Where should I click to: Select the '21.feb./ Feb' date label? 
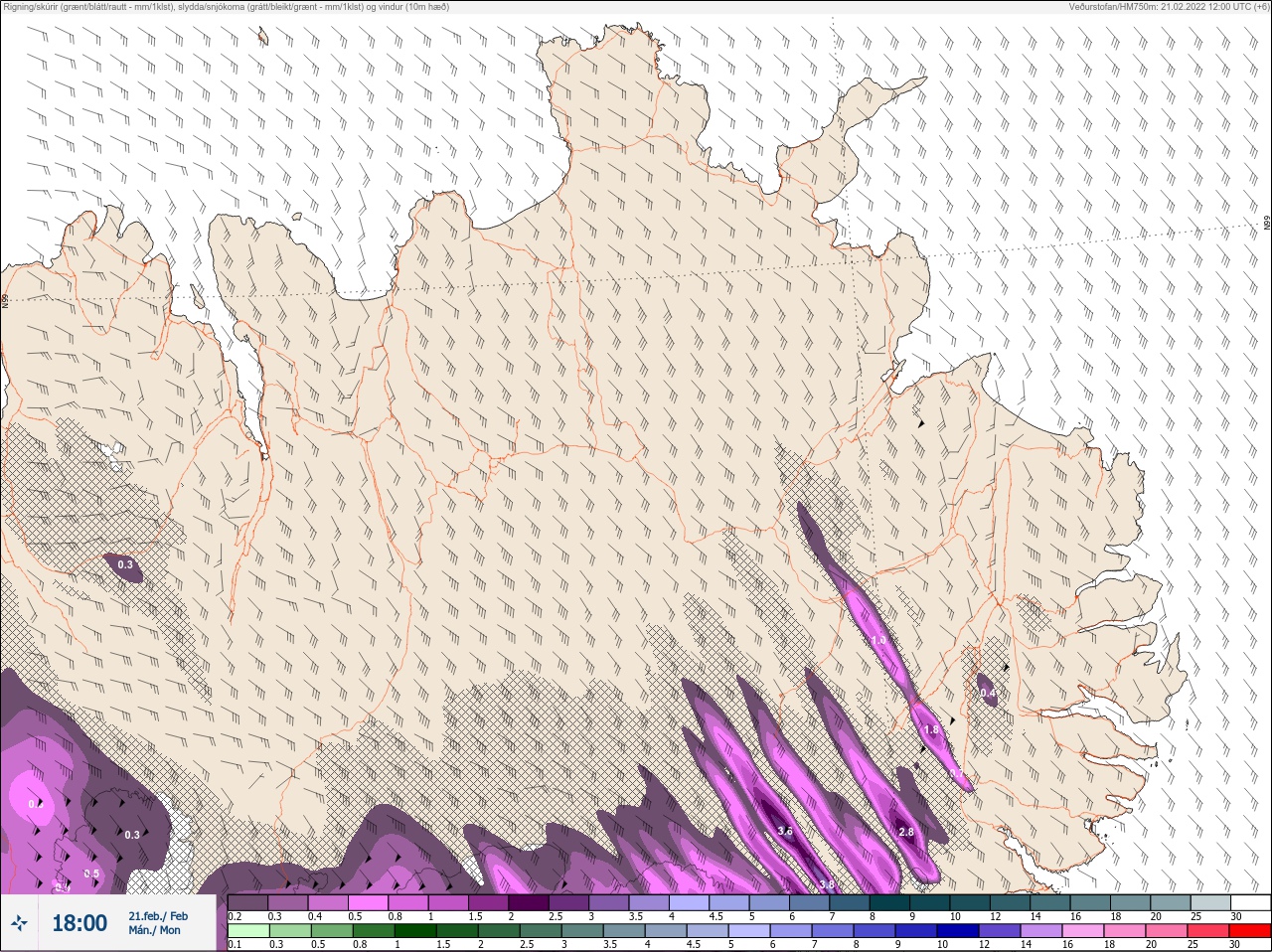click(x=158, y=916)
